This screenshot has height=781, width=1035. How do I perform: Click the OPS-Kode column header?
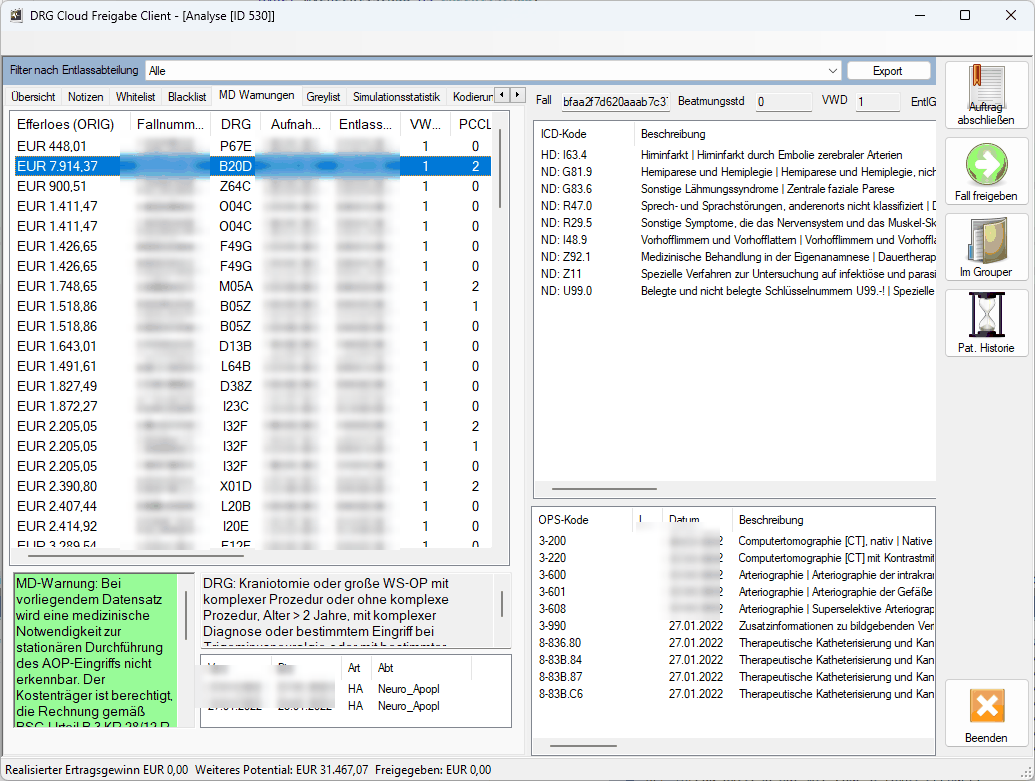(x=583, y=520)
